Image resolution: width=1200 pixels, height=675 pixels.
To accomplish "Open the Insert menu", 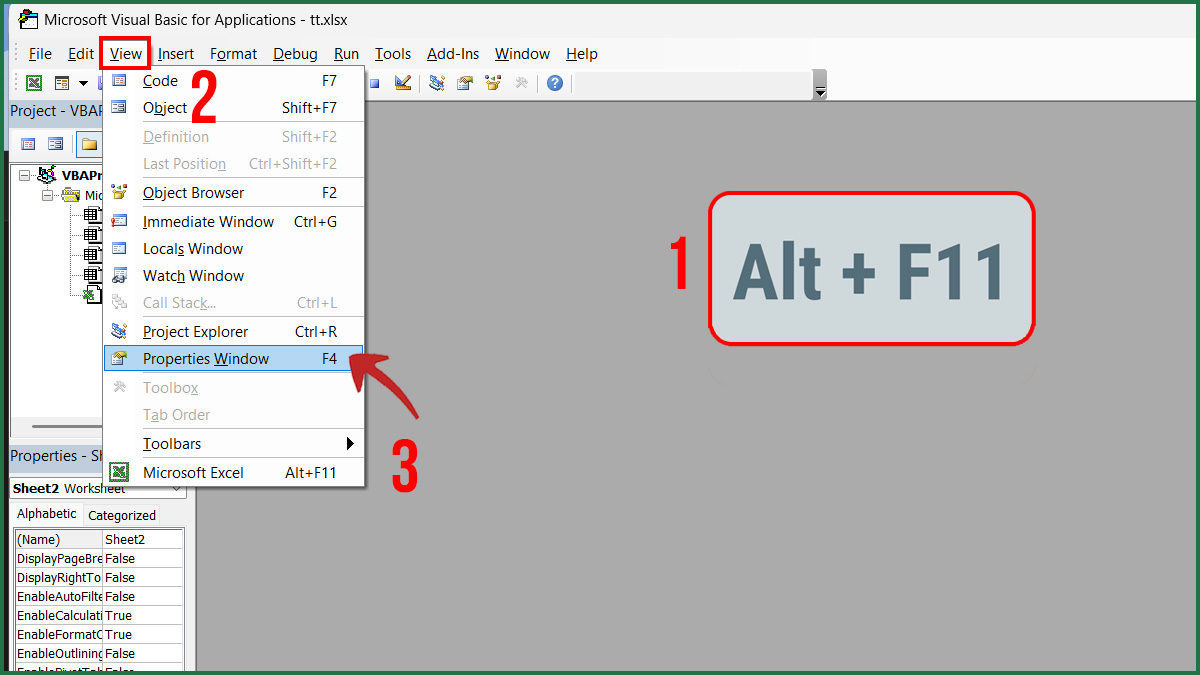I will tap(176, 53).
